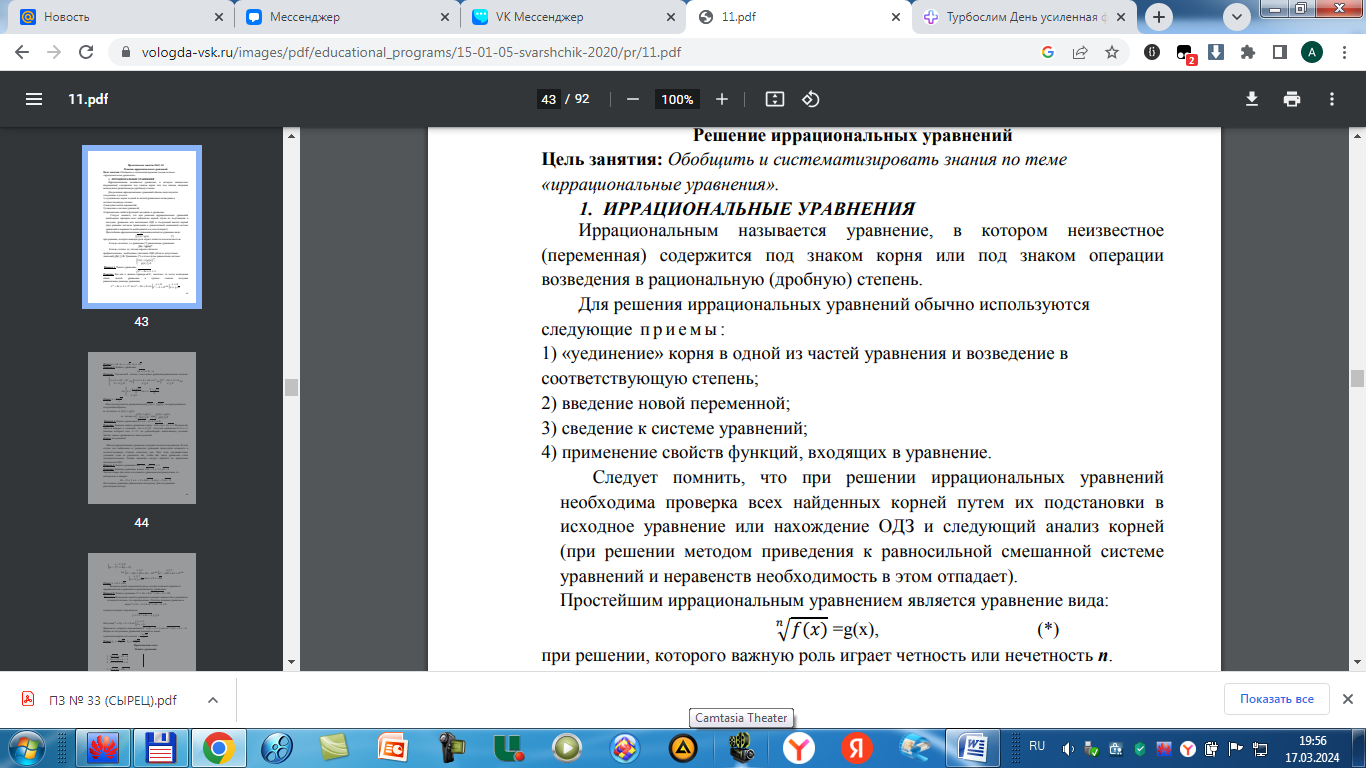1366x768 pixels.
Task: Share this page icon
Action: (1080, 52)
